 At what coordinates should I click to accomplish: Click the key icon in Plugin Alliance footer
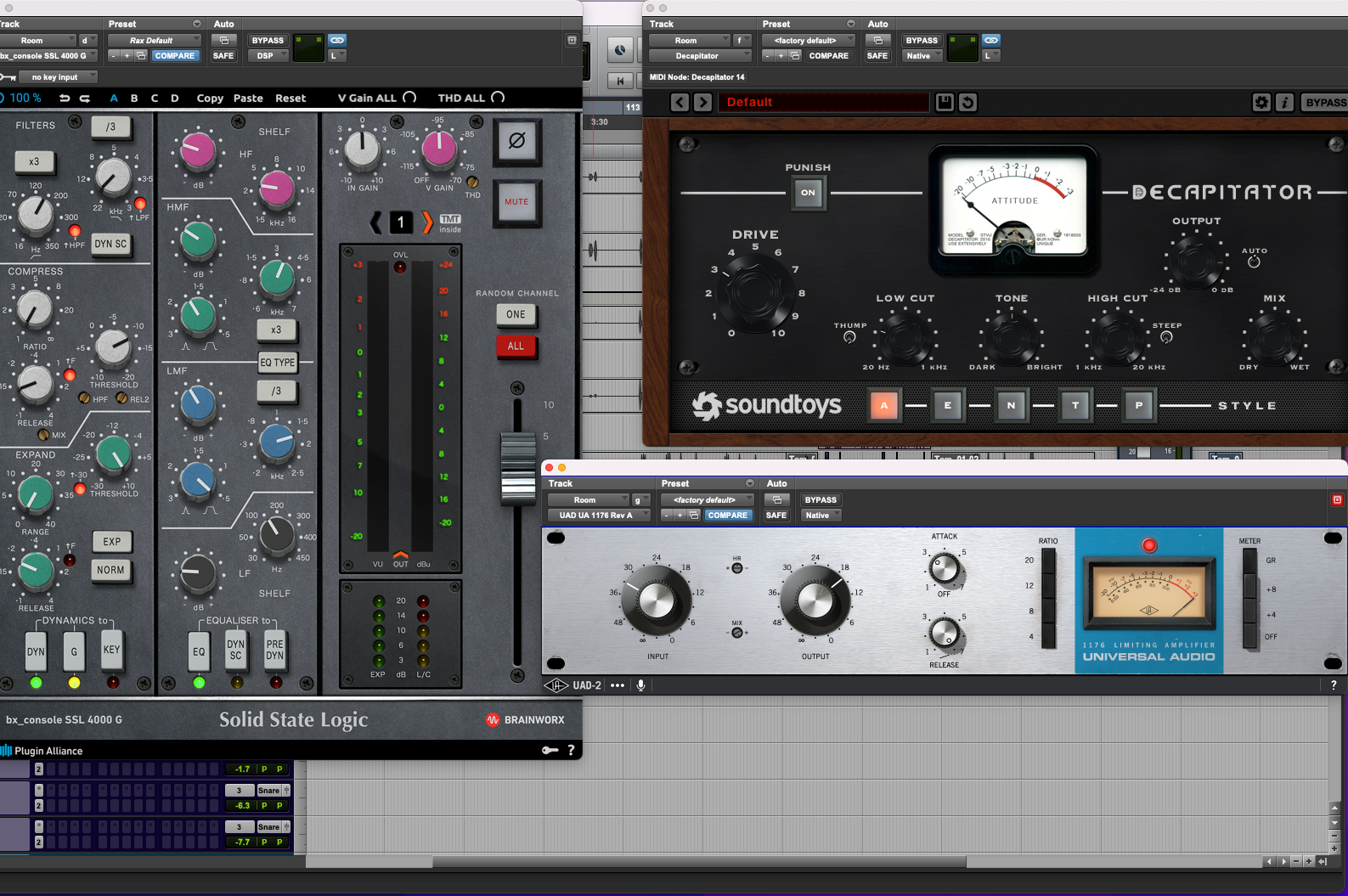[x=550, y=750]
